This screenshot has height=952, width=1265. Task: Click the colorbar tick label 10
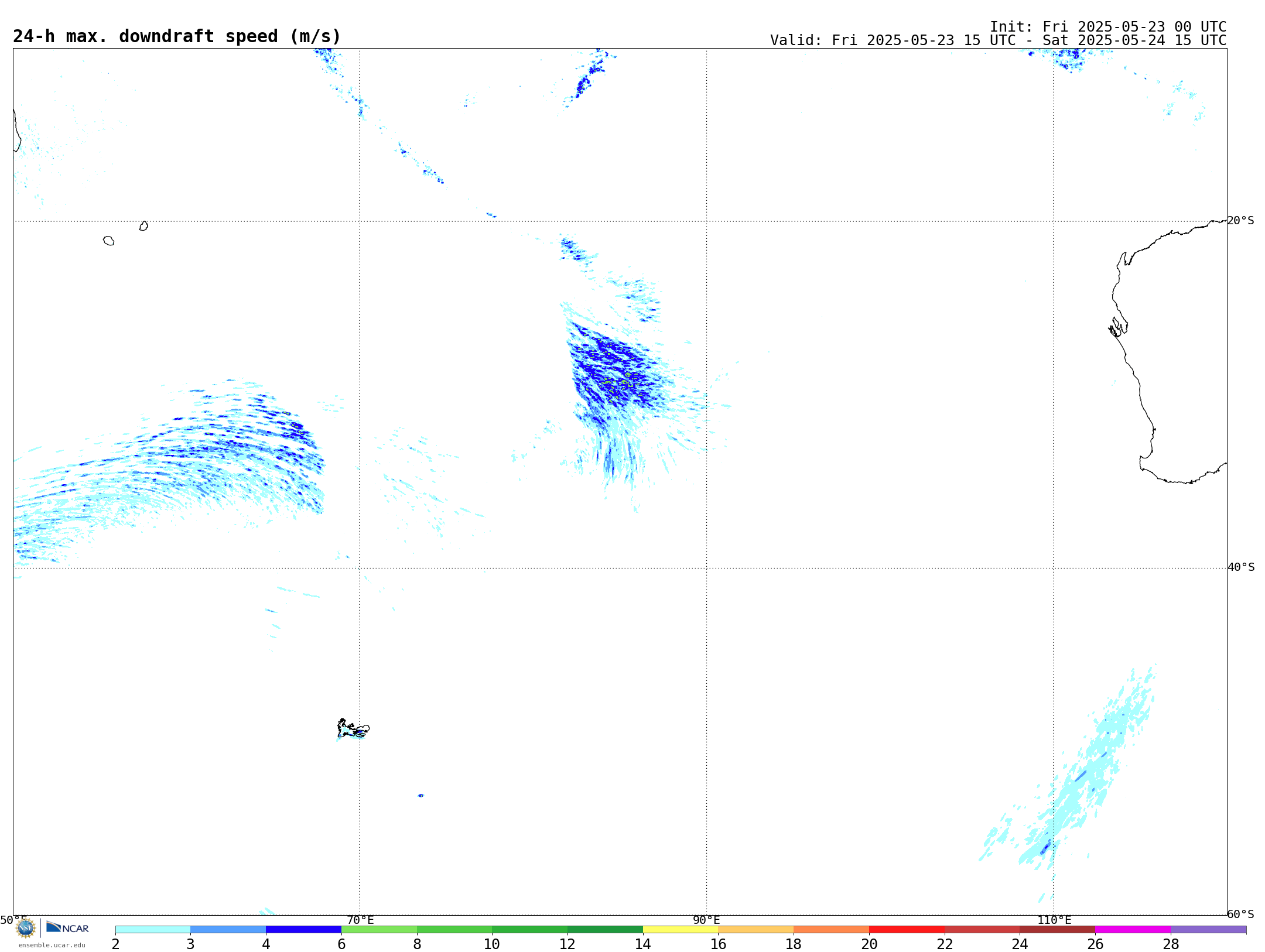[492, 944]
